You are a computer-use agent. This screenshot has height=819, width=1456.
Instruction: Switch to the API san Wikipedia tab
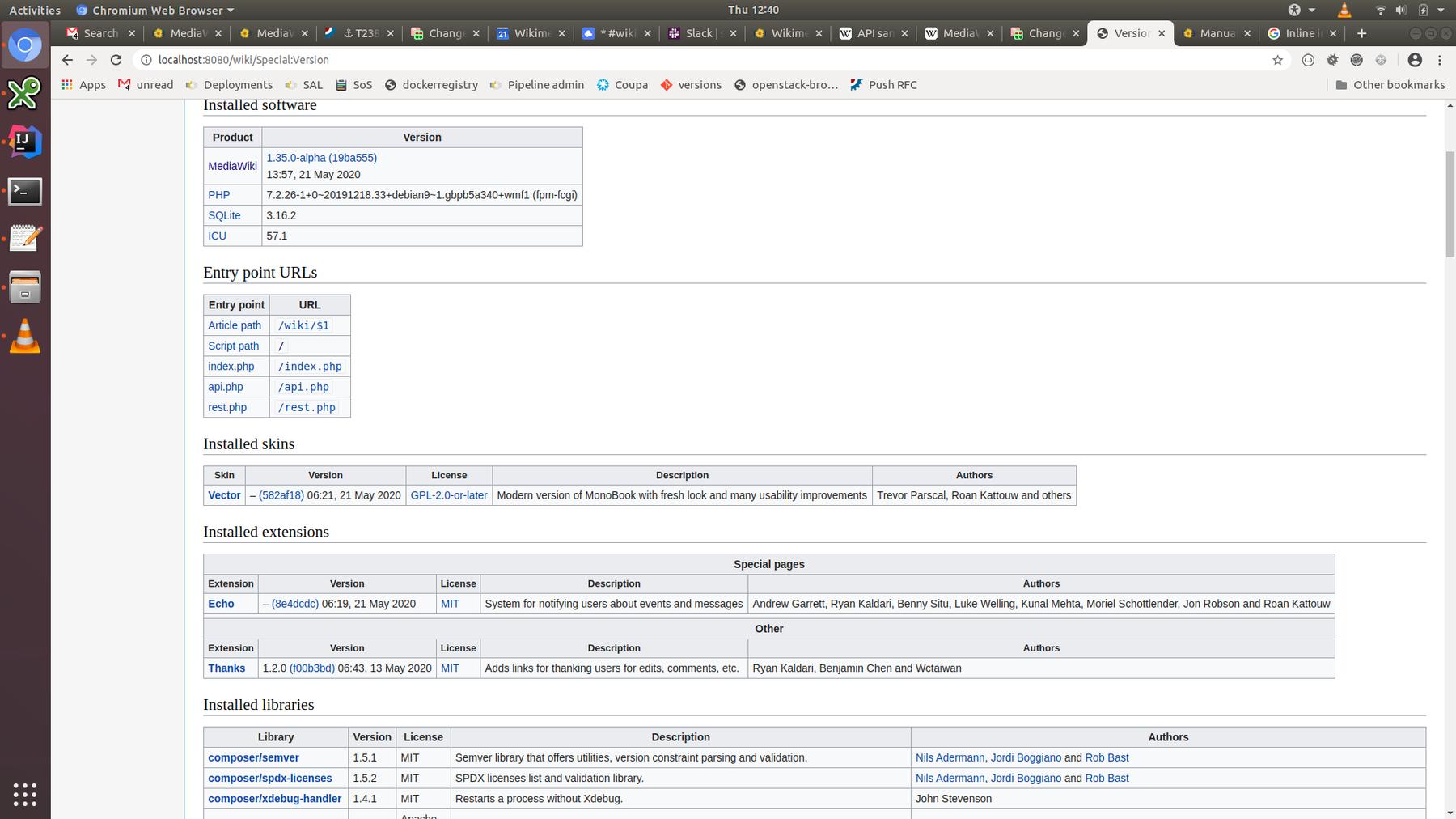point(873,33)
